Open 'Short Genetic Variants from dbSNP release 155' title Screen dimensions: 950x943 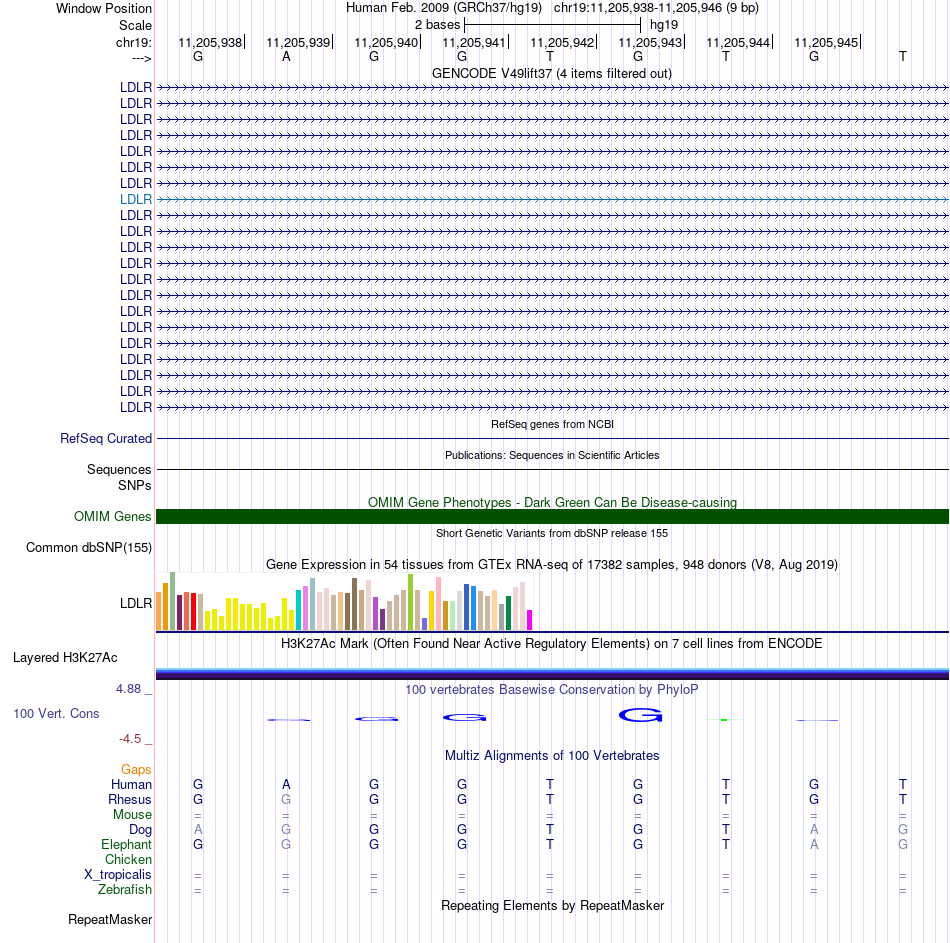pos(552,533)
